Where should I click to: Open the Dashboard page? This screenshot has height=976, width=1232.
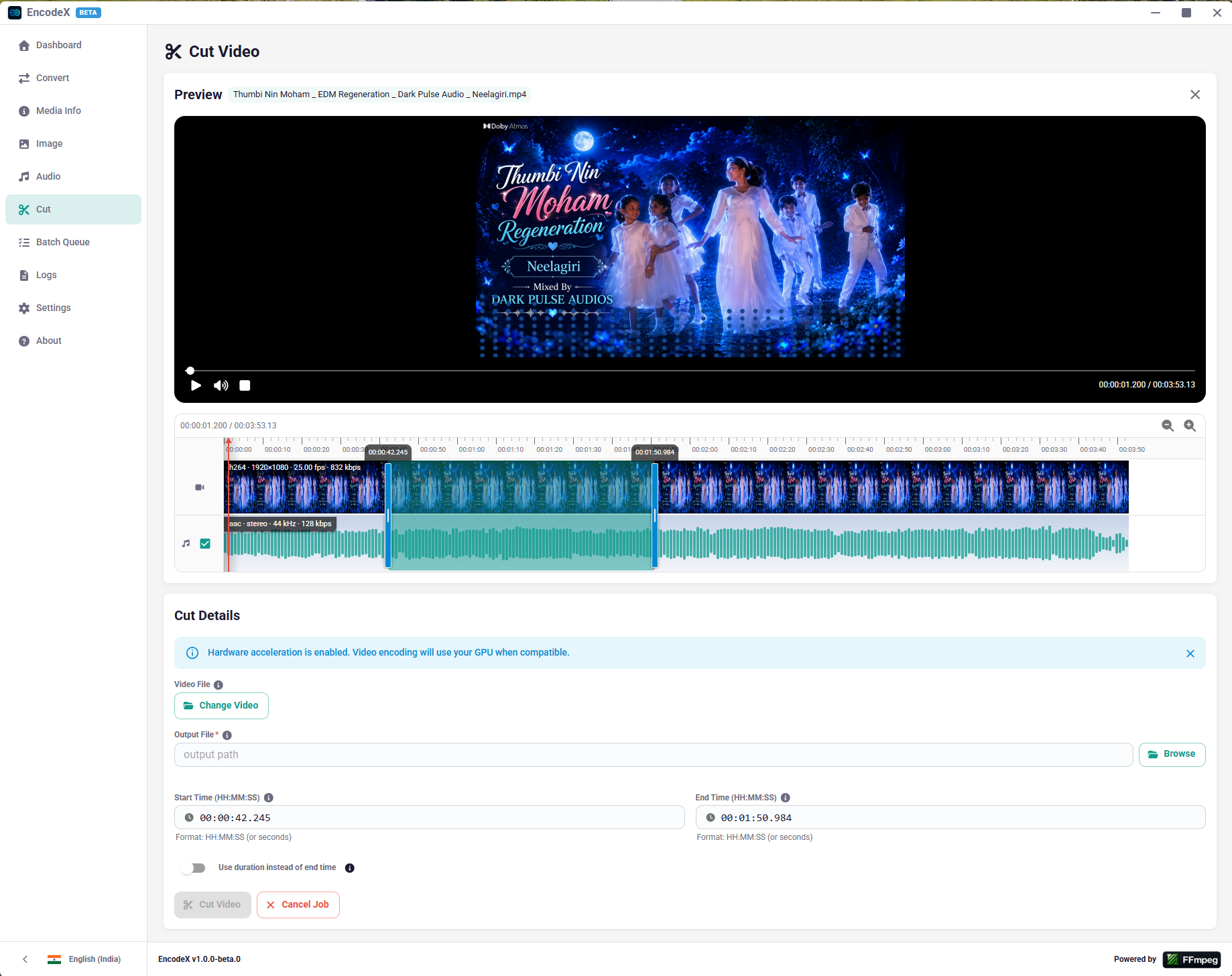tap(73, 45)
